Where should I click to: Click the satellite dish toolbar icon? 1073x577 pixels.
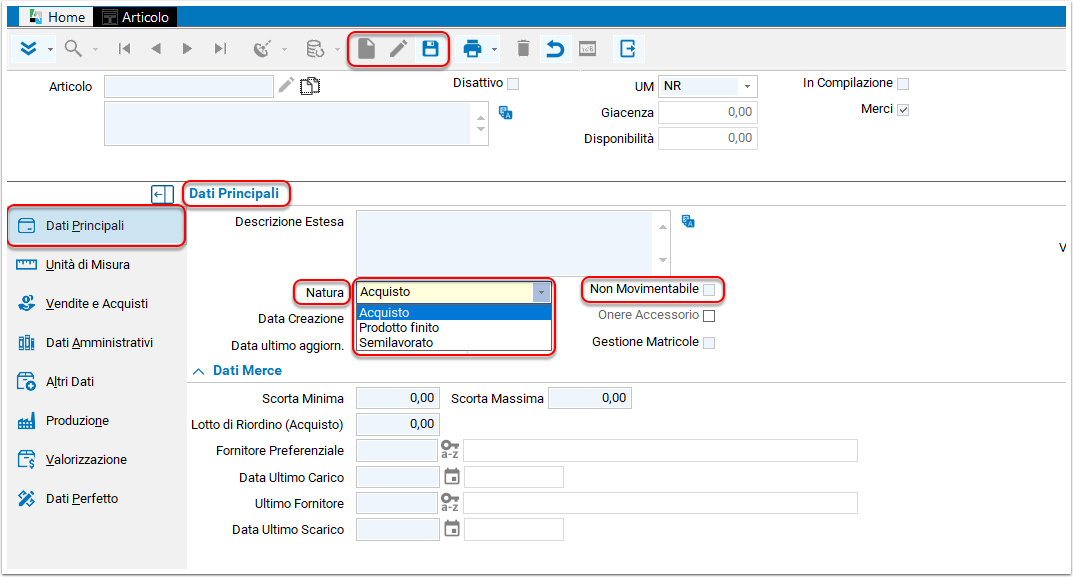(262, 49)
